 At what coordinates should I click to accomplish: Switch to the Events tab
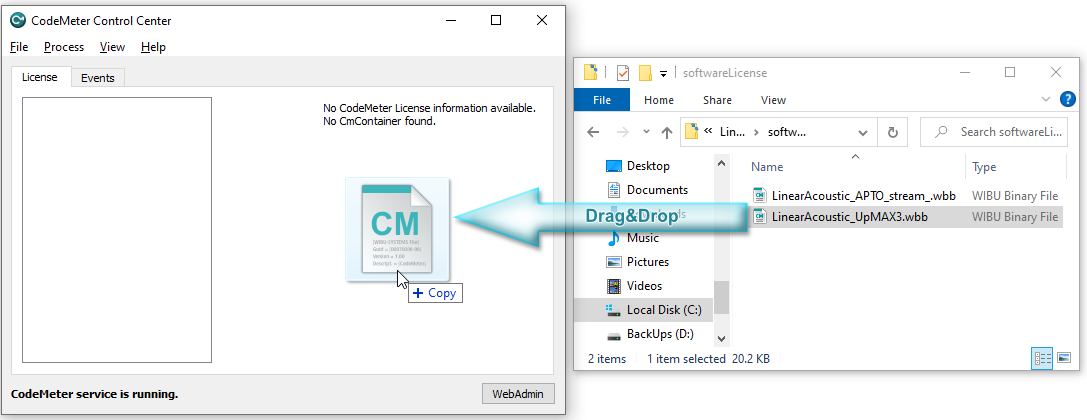(98, 78)
